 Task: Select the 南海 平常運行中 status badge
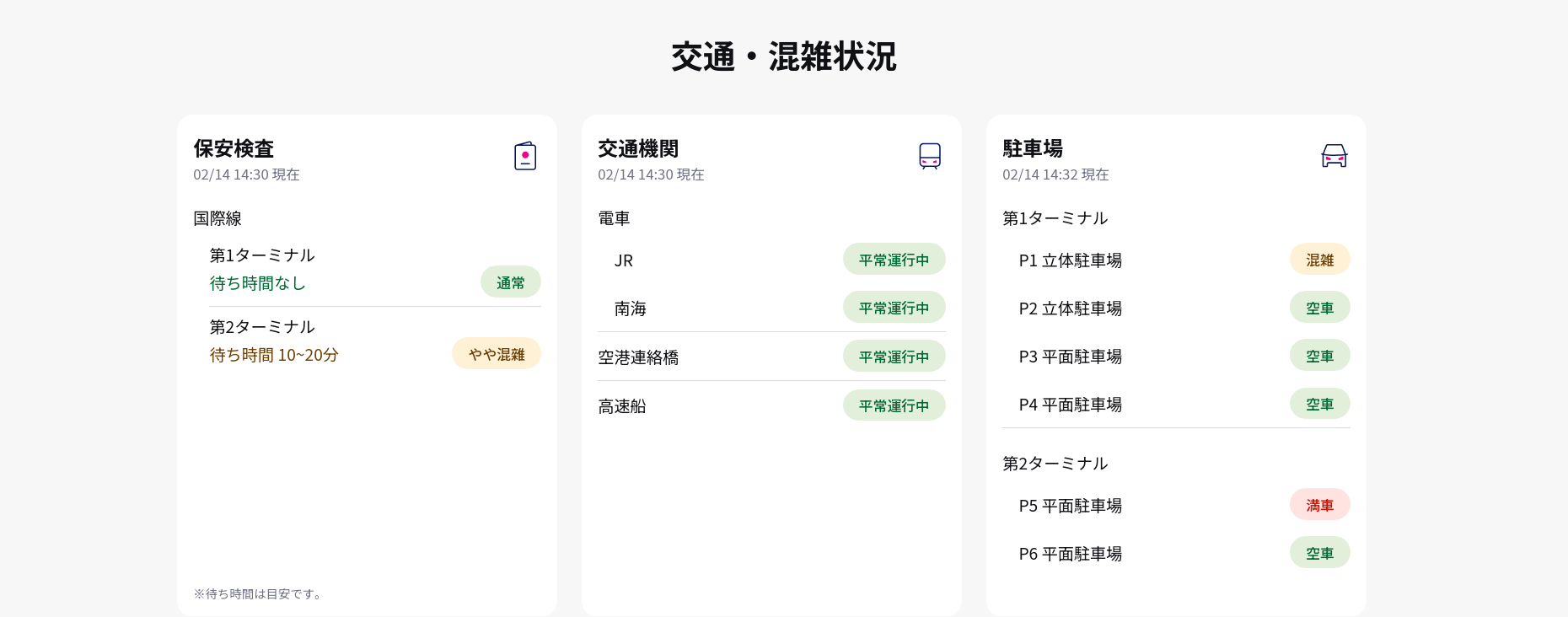pos(894,308)
